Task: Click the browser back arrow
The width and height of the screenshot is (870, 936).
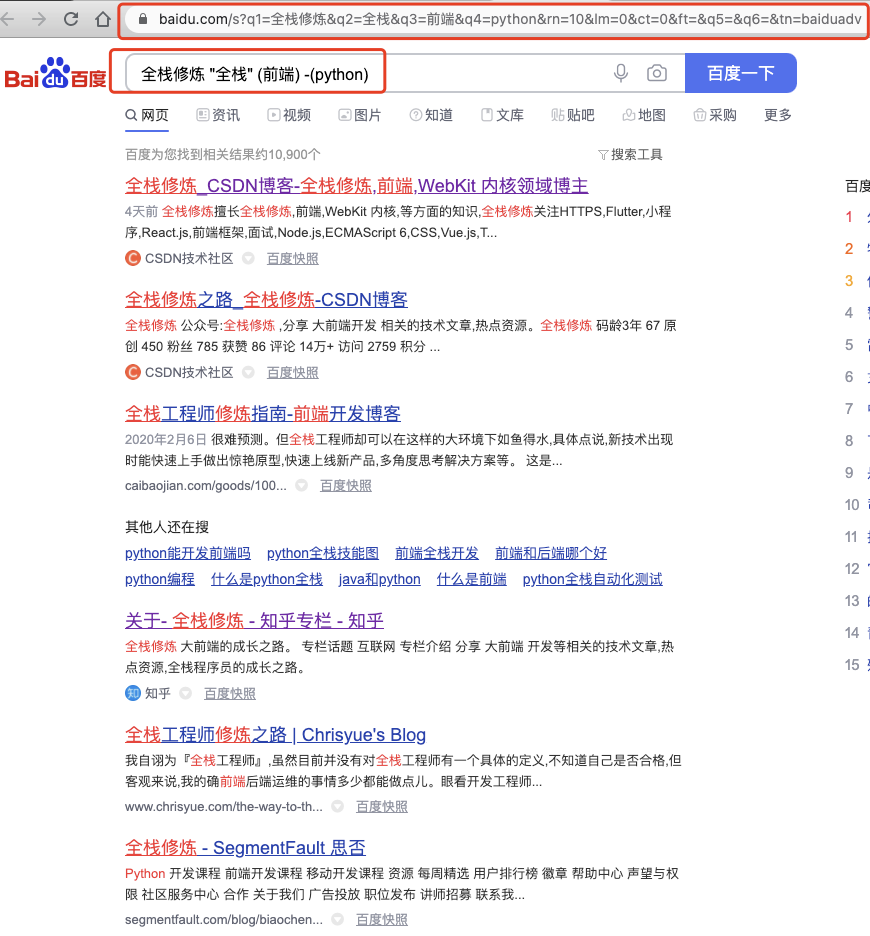Action: (x=7, y=19)
